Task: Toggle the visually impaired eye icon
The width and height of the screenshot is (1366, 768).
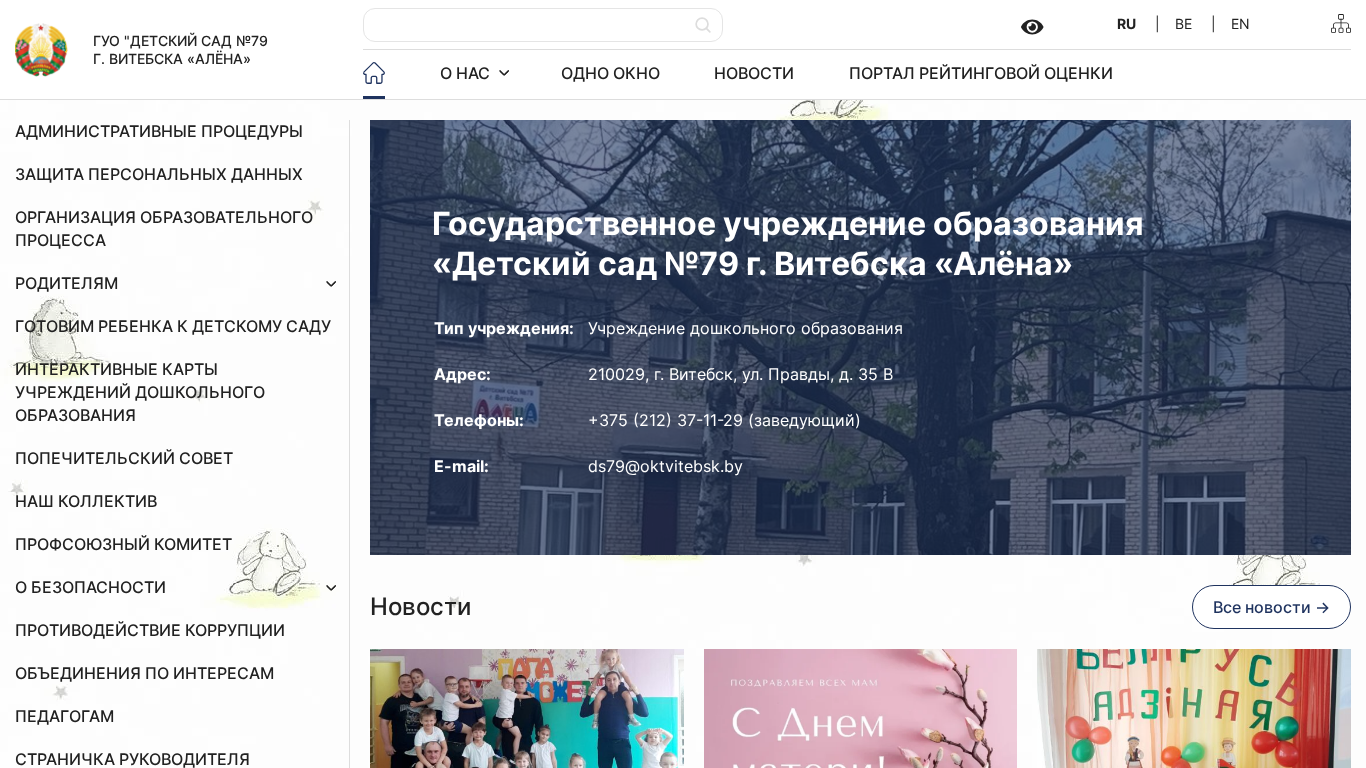Action: coord(1032,27)
